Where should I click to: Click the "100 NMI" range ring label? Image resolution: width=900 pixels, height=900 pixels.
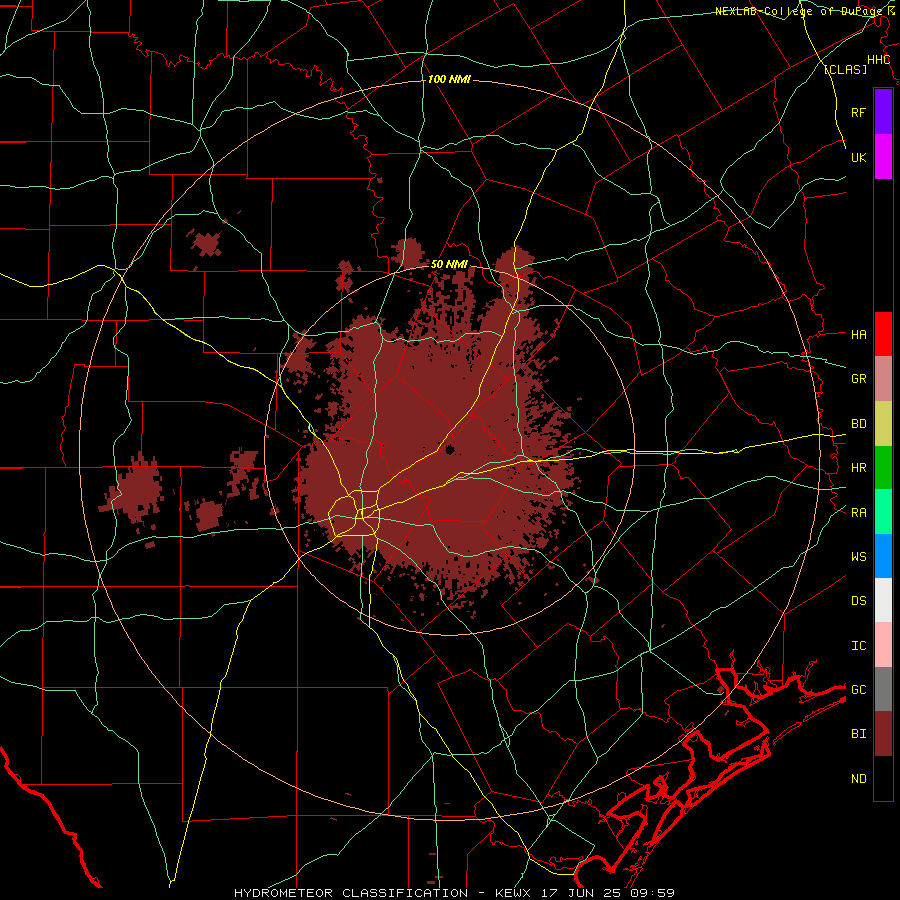point(449,79)
